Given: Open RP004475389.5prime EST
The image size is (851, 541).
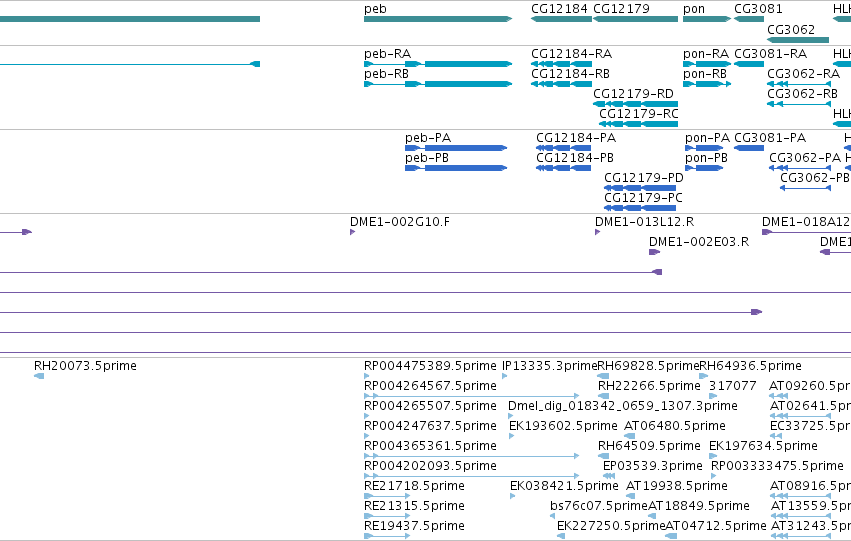Looking at the screenshot, I should tap(366, 376).
